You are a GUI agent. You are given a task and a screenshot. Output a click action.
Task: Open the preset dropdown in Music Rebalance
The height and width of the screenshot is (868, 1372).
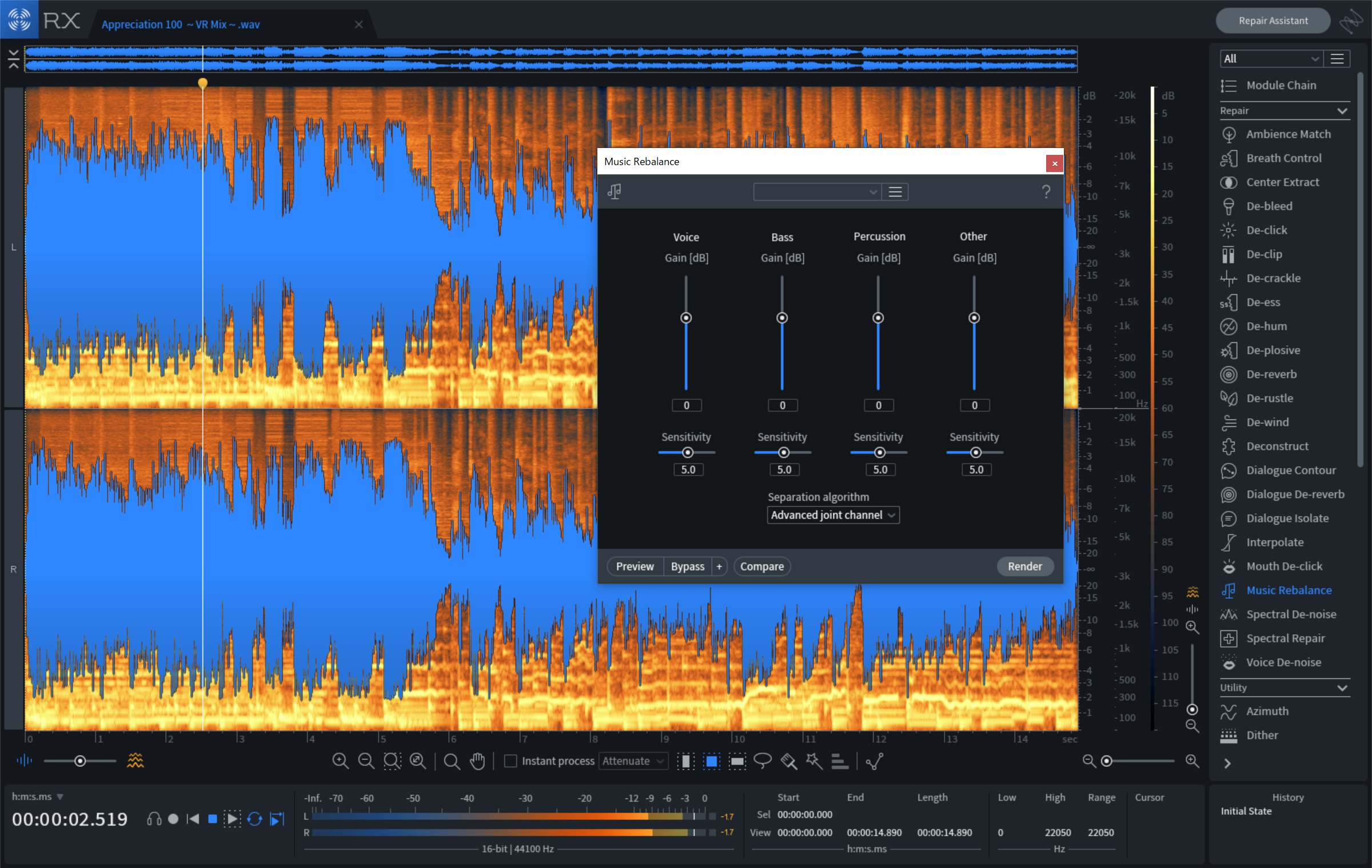[817, 191]
